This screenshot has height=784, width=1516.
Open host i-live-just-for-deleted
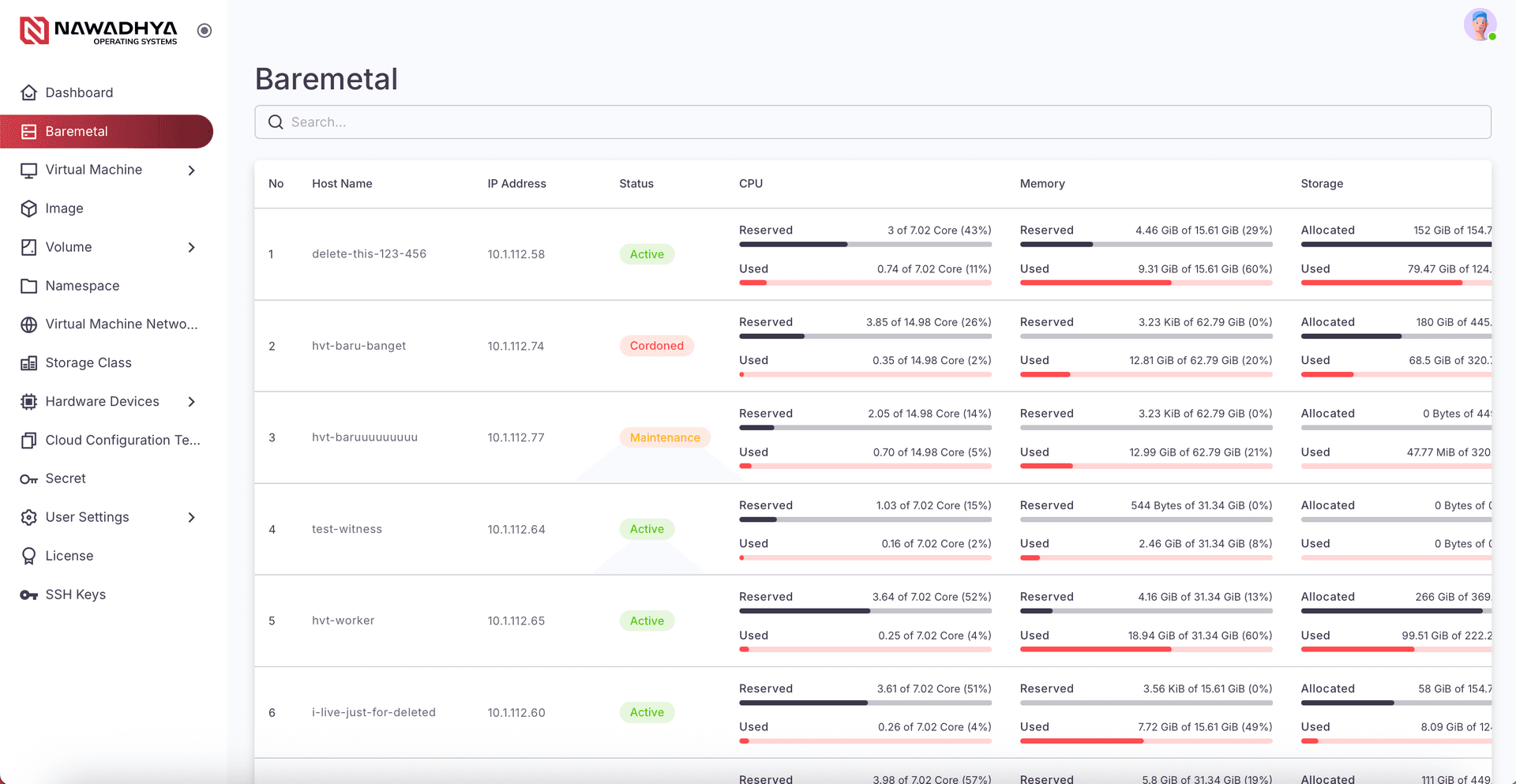coord(373,712)
